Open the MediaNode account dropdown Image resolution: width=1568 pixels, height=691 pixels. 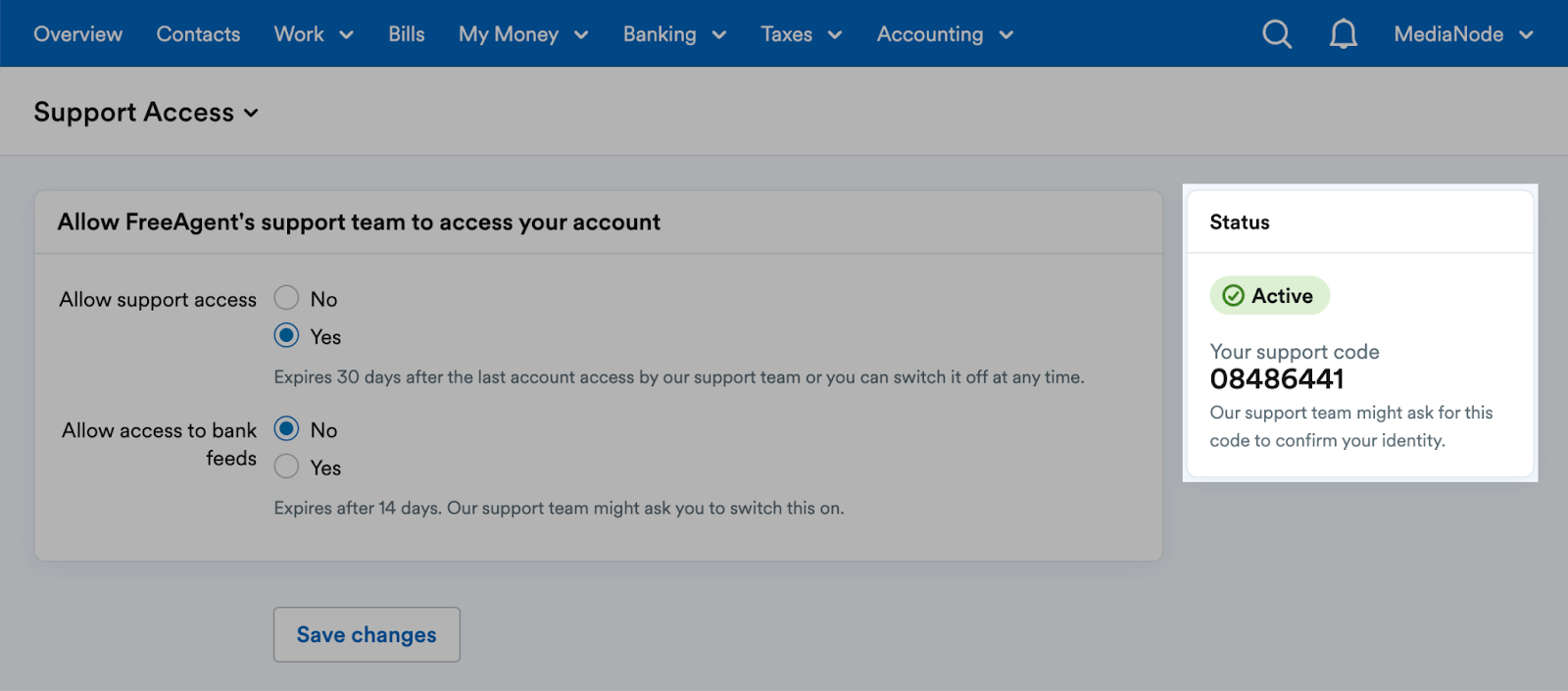(1463, 34)
